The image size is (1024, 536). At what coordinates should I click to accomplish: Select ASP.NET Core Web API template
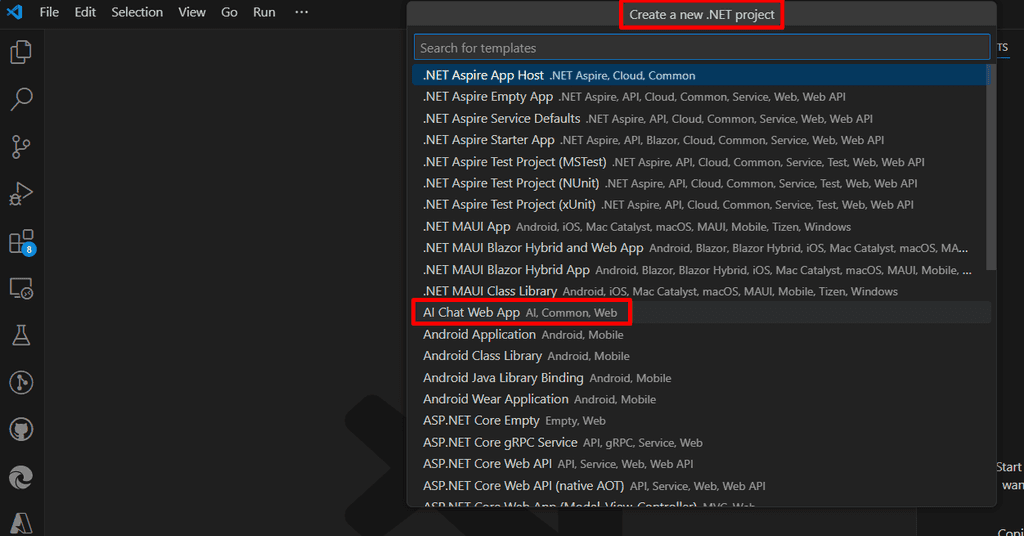[x=701, y=464]
